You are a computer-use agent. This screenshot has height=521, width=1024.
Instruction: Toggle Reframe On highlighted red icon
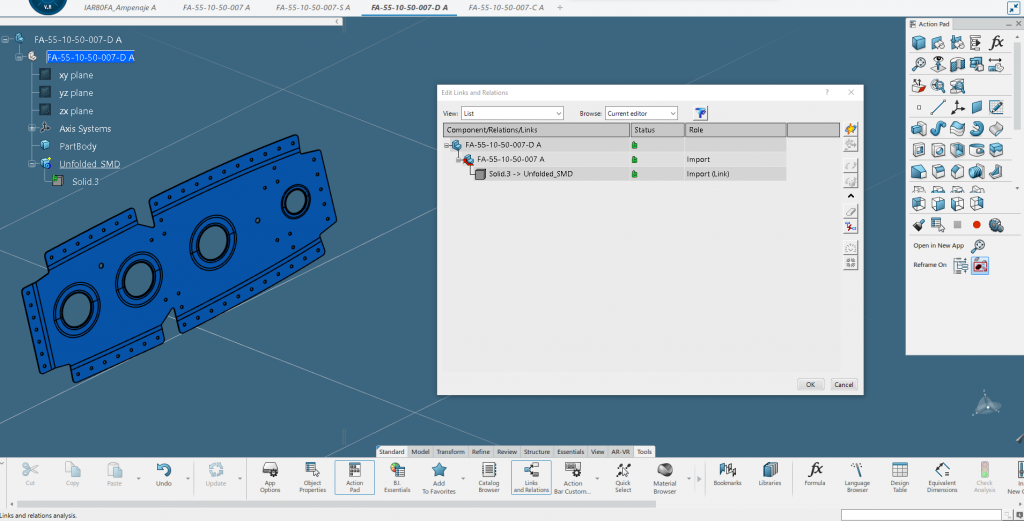980,265
